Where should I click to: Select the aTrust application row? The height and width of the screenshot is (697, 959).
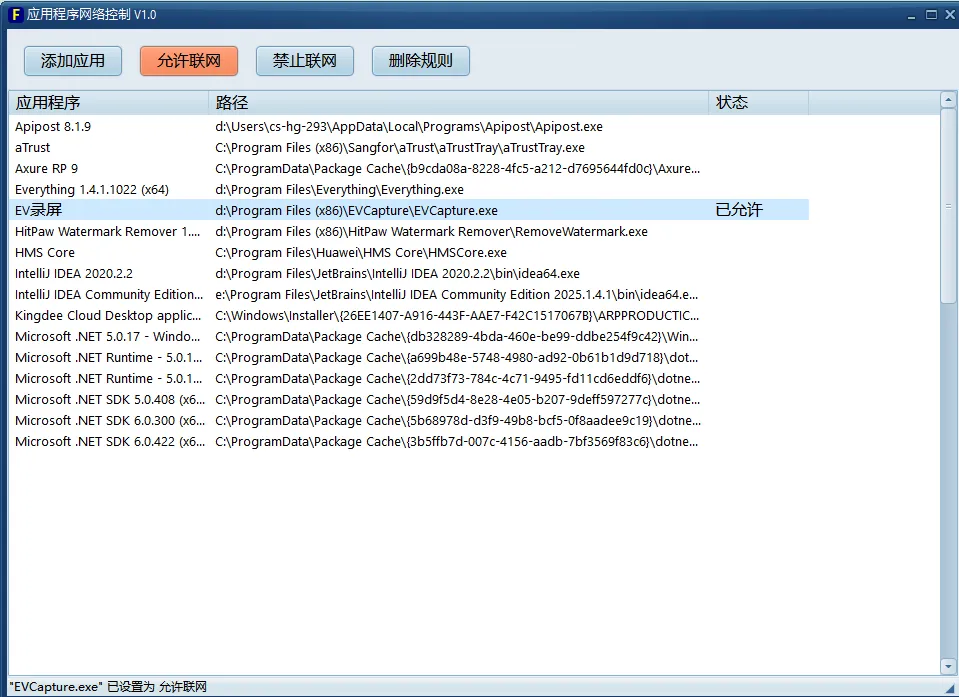coord(409,148)
